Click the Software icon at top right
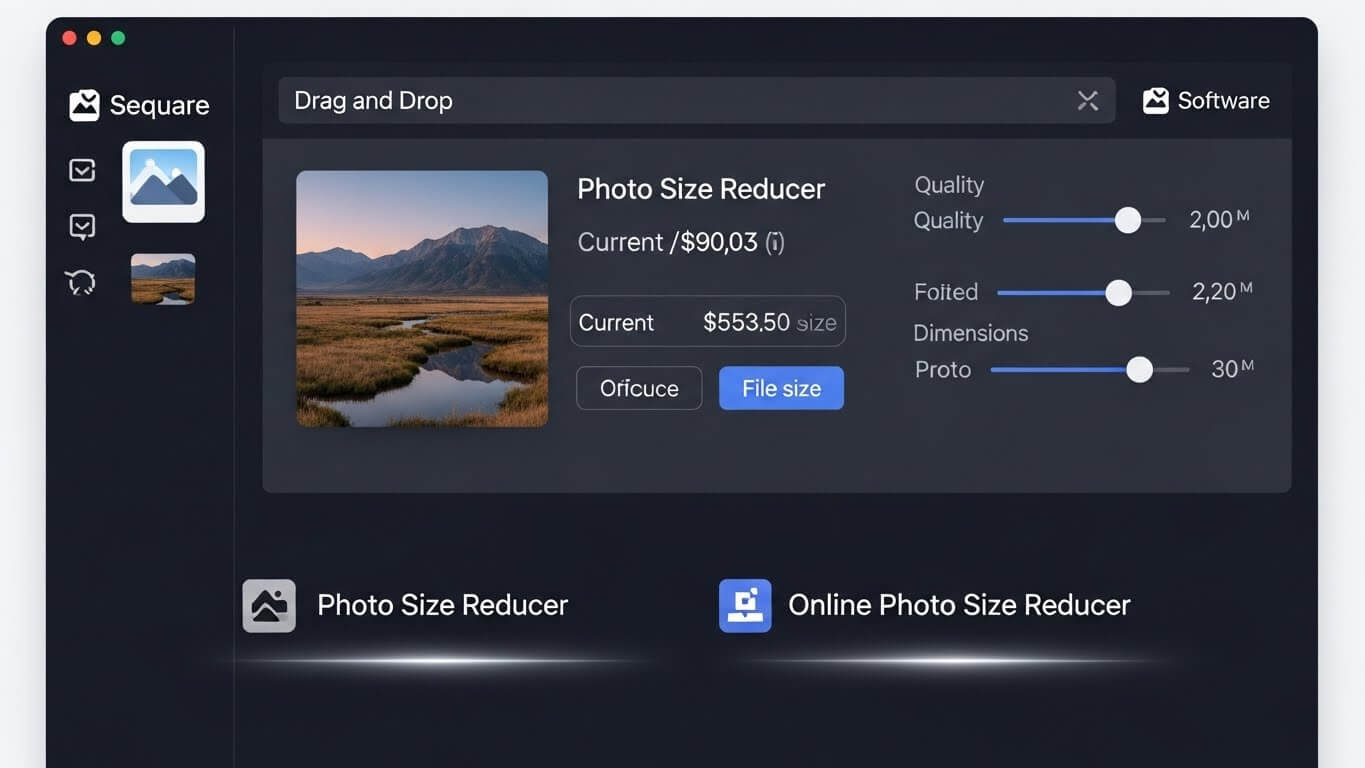This screenshot has height=768, width=1365. pos(1157,100)
